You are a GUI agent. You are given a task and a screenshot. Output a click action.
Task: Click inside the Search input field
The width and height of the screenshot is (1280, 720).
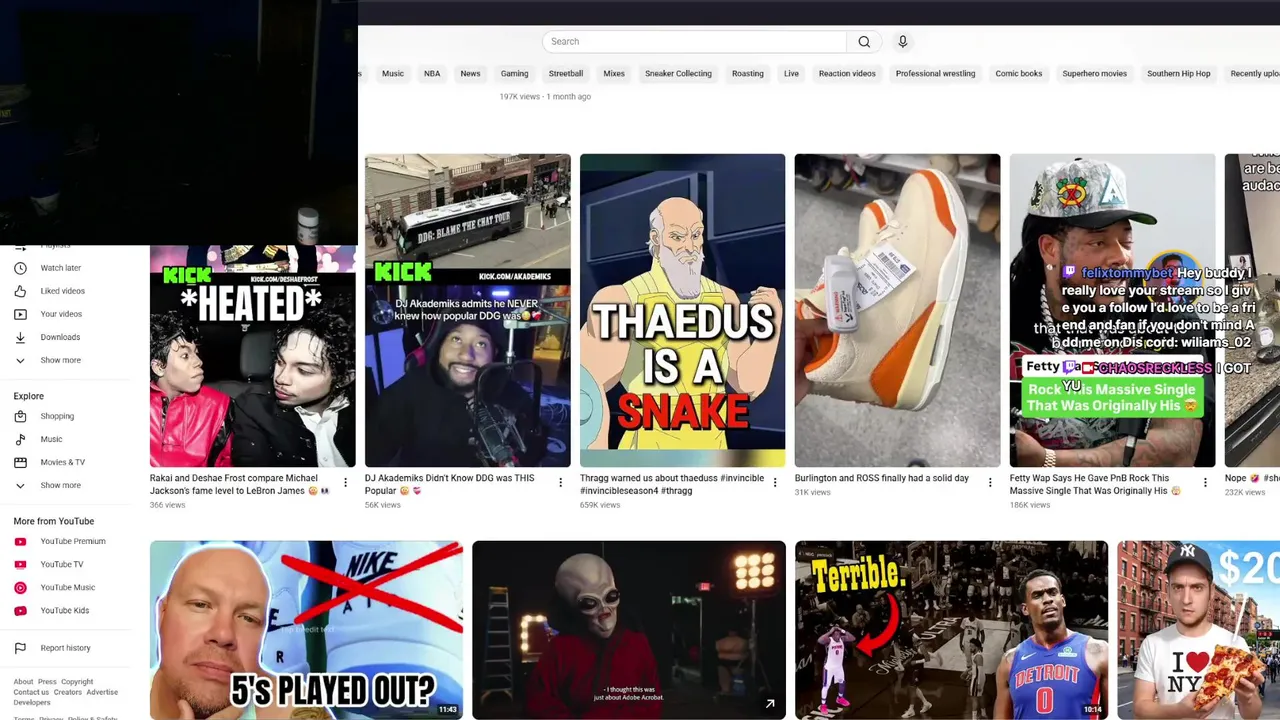[695, 41]
